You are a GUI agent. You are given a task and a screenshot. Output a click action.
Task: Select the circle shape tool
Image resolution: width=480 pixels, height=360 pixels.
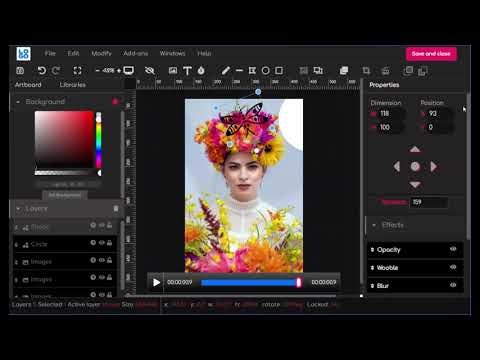coord(266,70)
